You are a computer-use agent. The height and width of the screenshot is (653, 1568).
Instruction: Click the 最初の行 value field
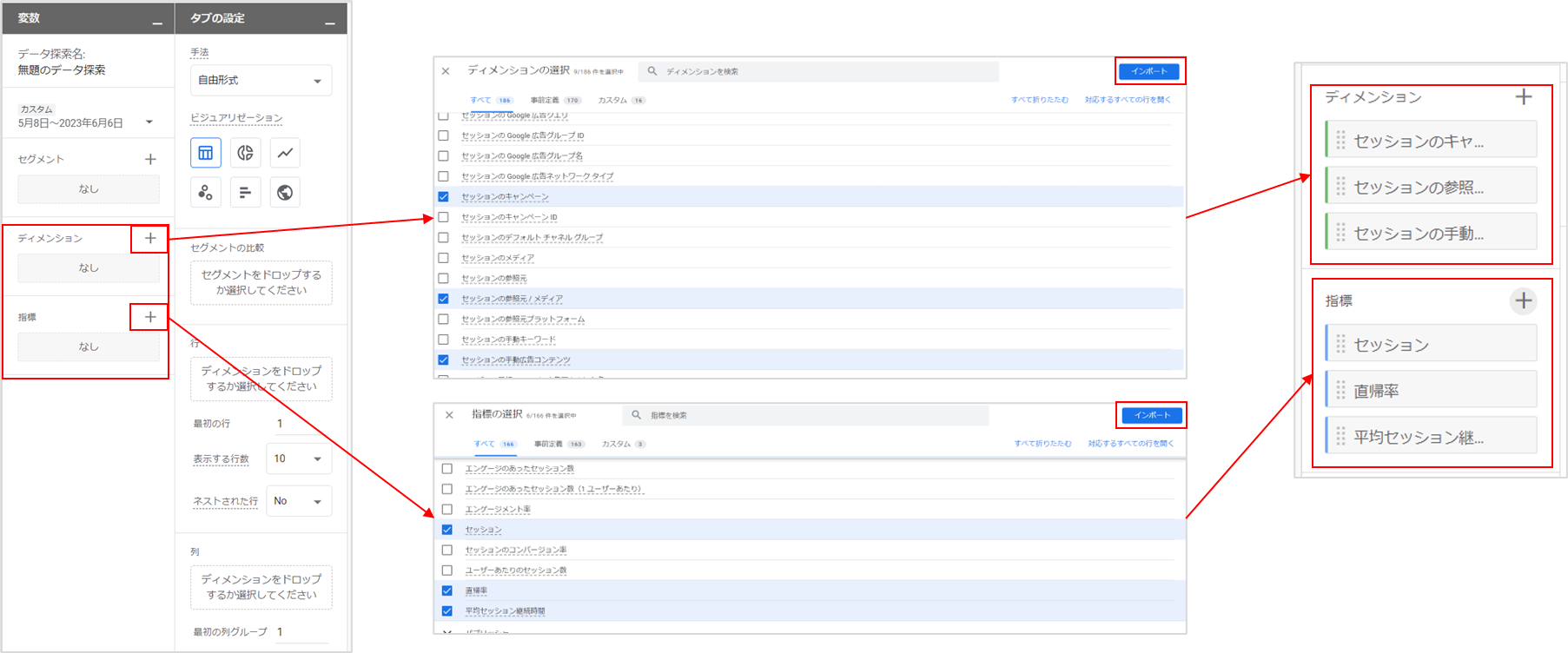tap(301, 424)
